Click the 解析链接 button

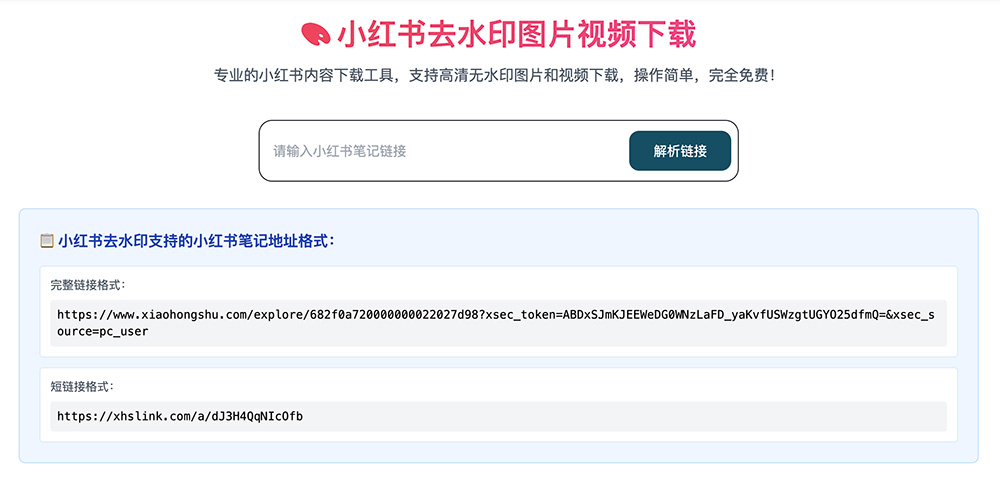click(x=680, y=151)
